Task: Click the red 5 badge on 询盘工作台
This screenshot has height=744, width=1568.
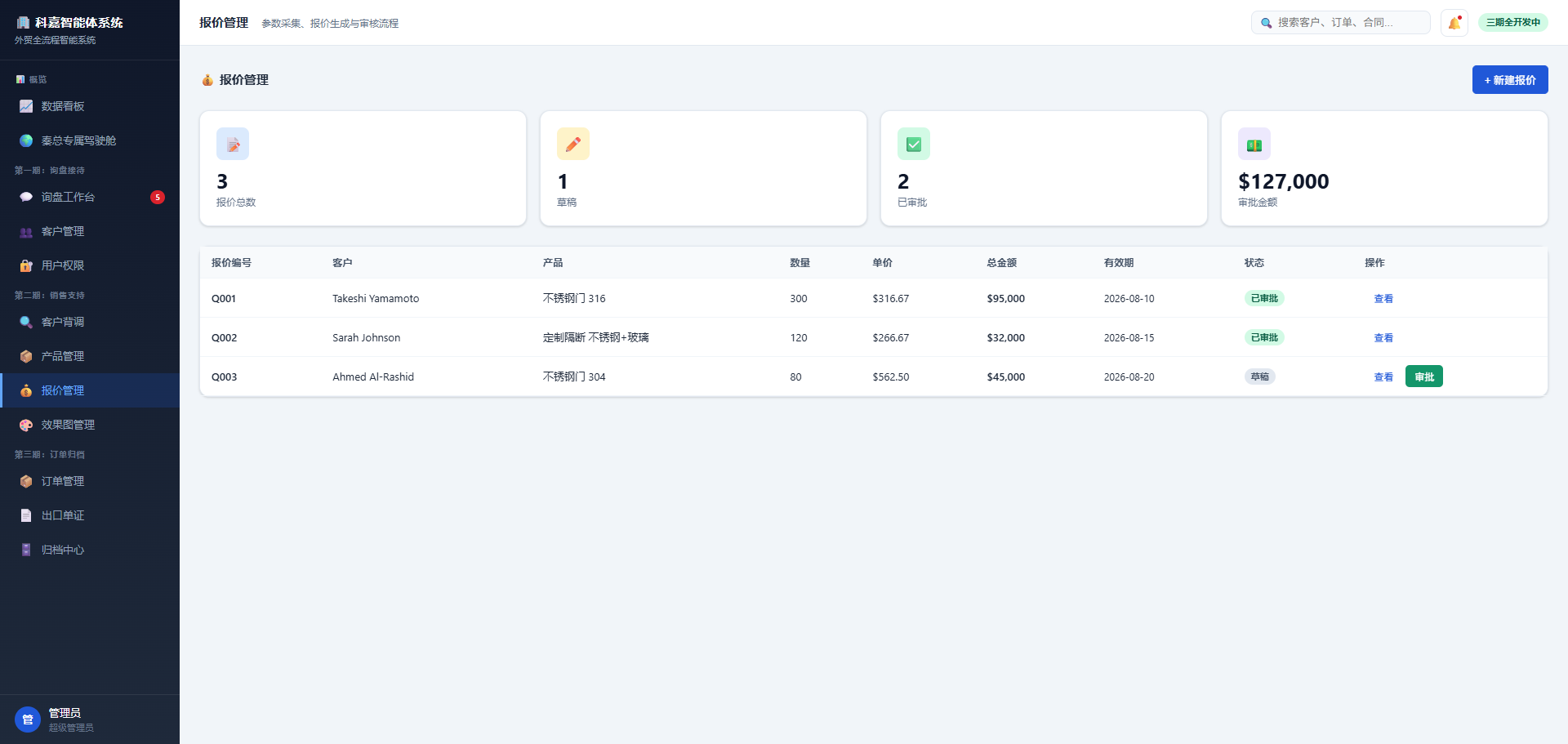Action: tap(158, 197)
